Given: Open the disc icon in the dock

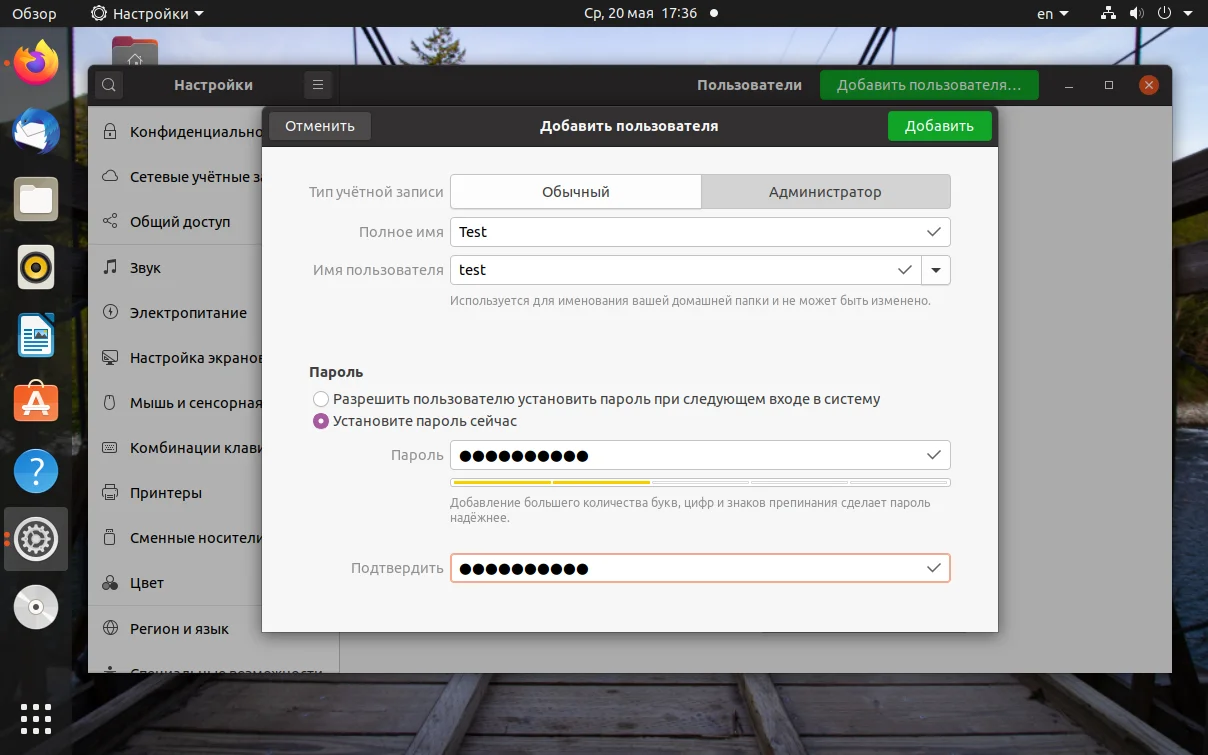Looking at the screenshot, I should pyautogui.click(x=36, y=607).
